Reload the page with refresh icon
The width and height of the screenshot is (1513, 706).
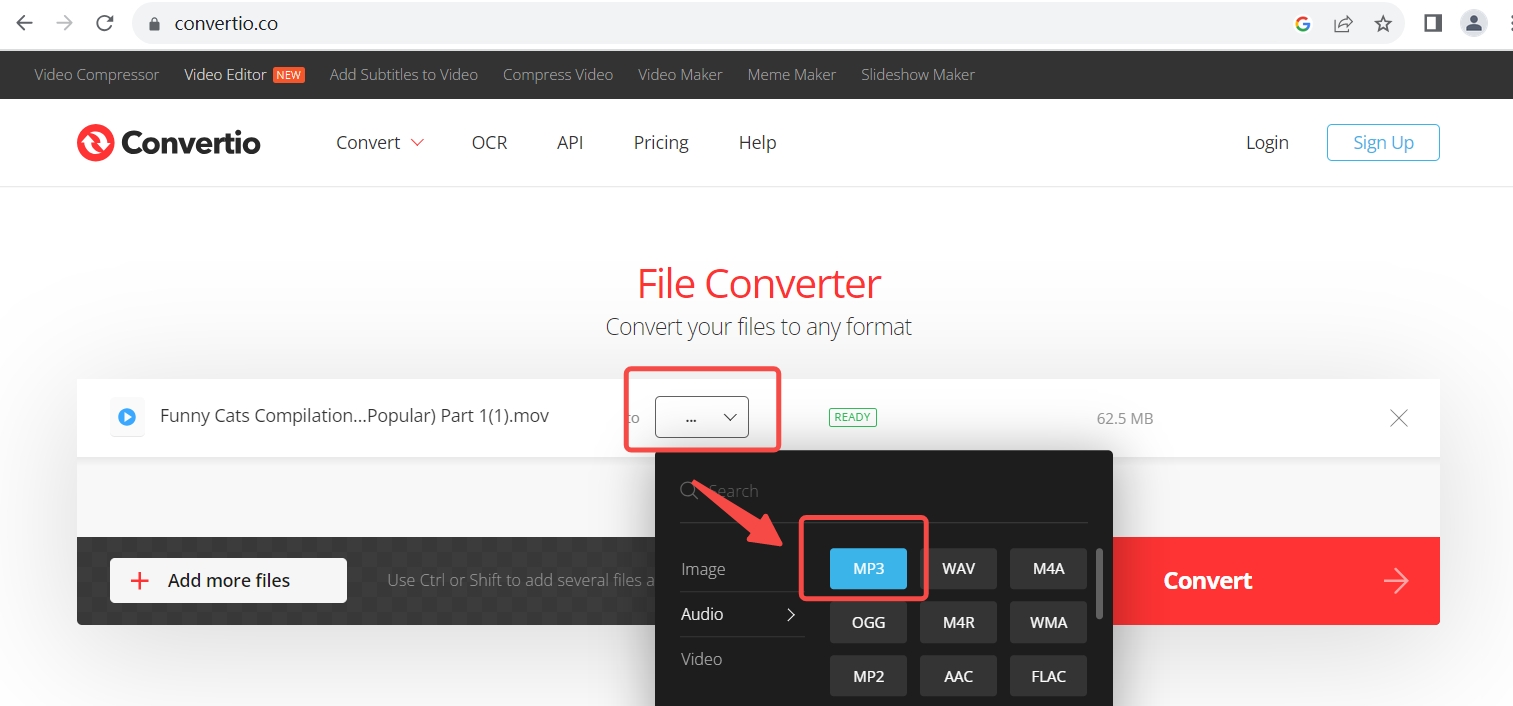104,23
